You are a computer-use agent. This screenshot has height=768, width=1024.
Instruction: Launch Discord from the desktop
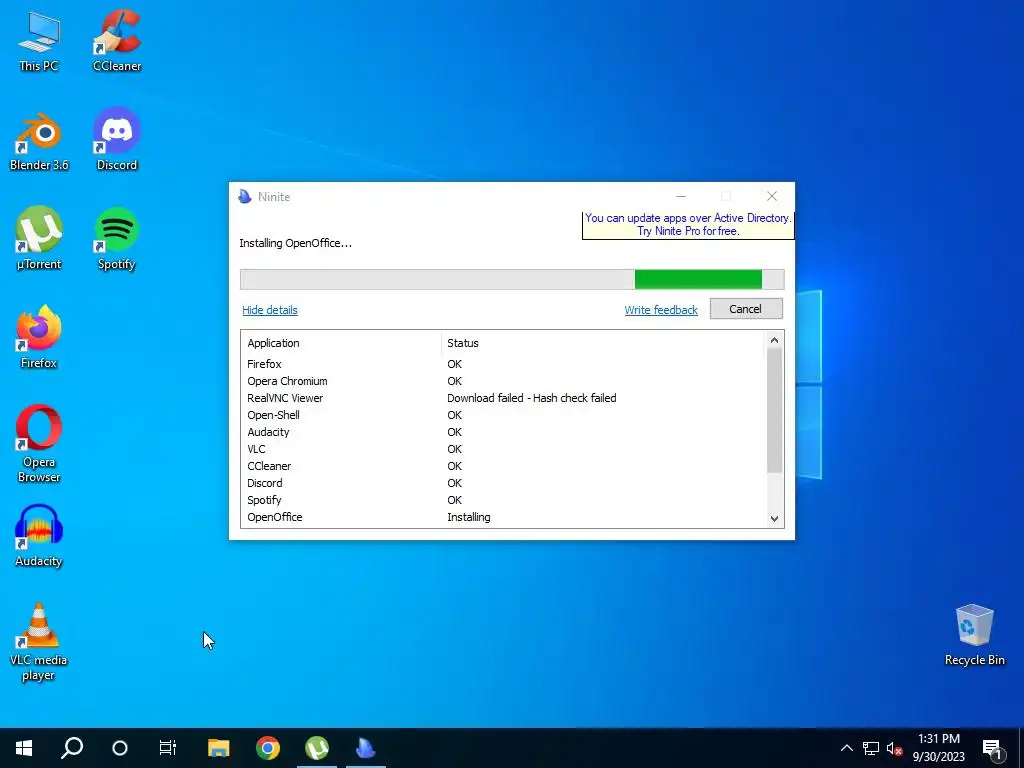click(x=117, y=140)
